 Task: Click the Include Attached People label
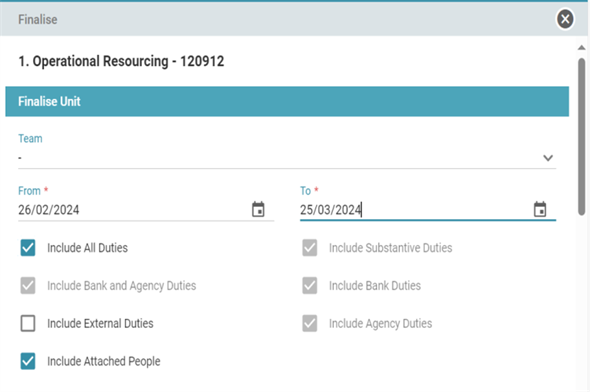tap(103, 361)
